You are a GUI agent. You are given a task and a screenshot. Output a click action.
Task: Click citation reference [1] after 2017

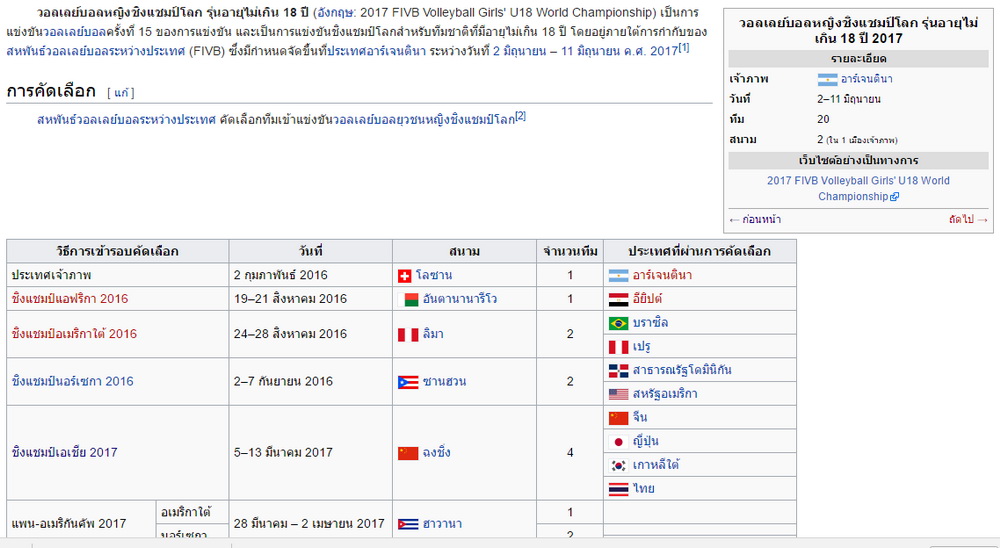pyautogui.click(x=683, y=47)
